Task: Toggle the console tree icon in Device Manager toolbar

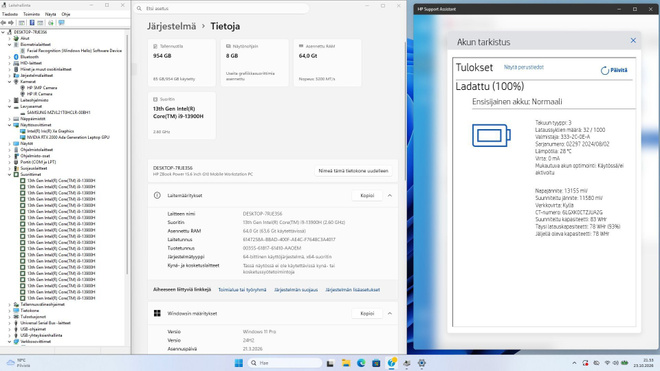Action: tap(22, 23)
